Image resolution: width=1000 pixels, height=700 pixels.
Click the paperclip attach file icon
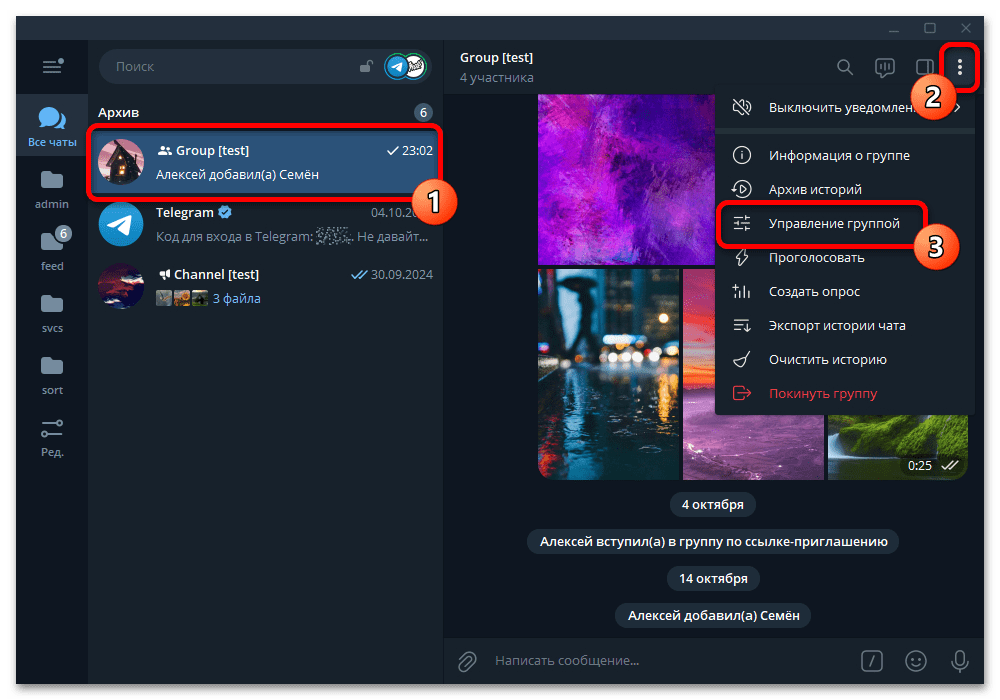coord(467,661)
